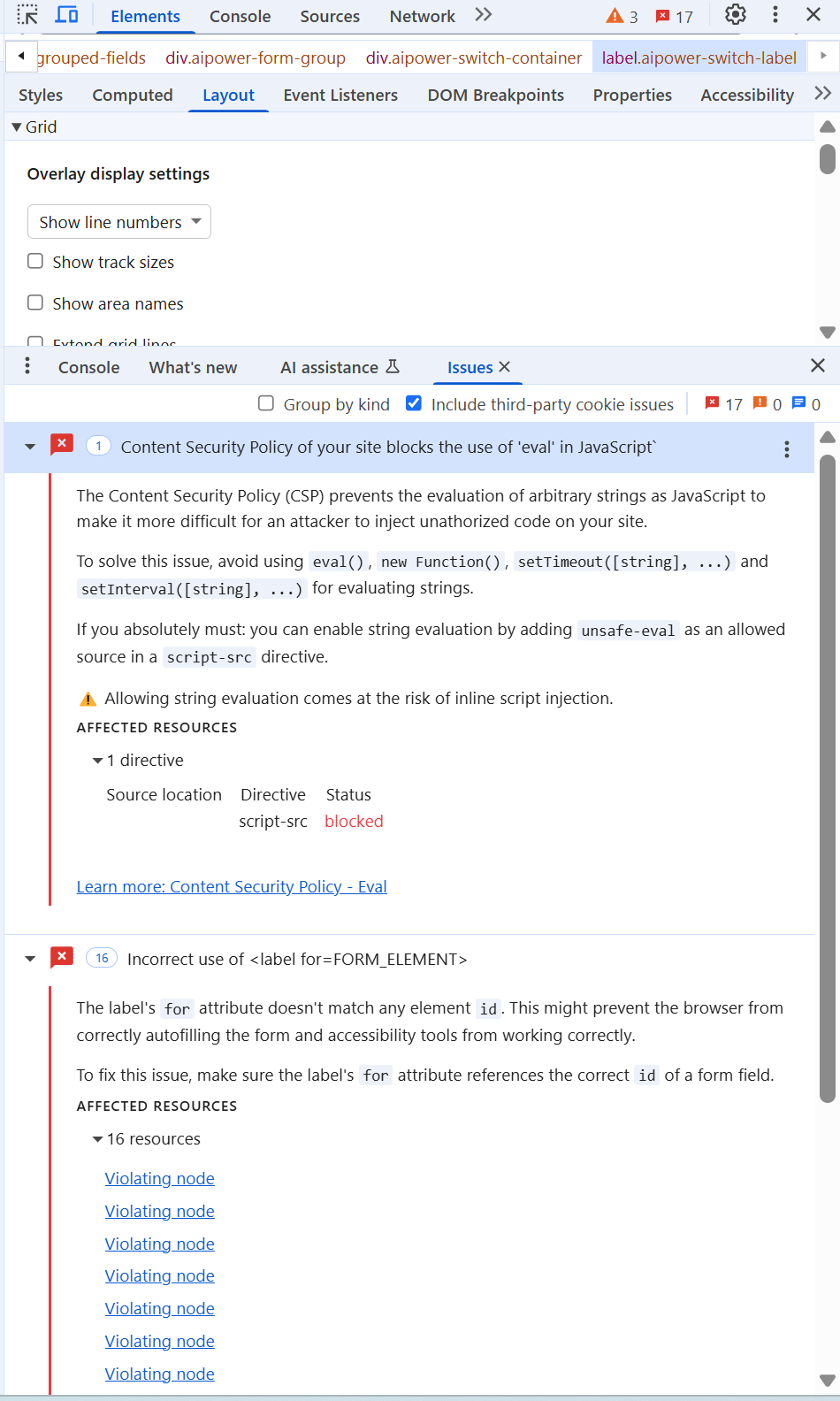This screenshot has height=1401, width=840.
Task: Click the last visible Violating node link
Action: (160, 1374)
